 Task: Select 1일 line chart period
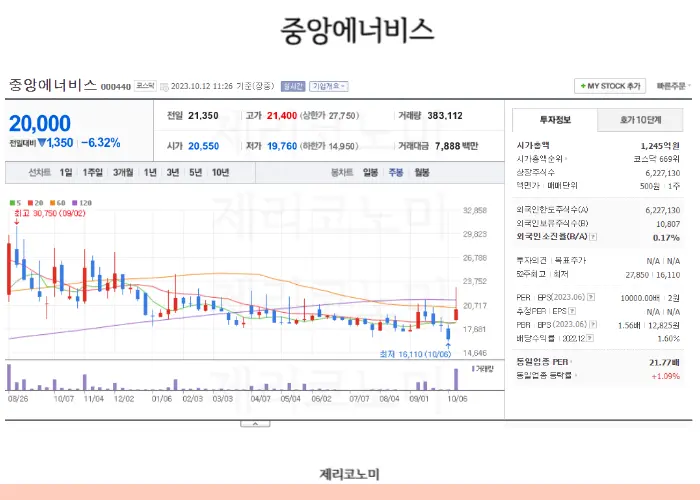coord(66,172)
